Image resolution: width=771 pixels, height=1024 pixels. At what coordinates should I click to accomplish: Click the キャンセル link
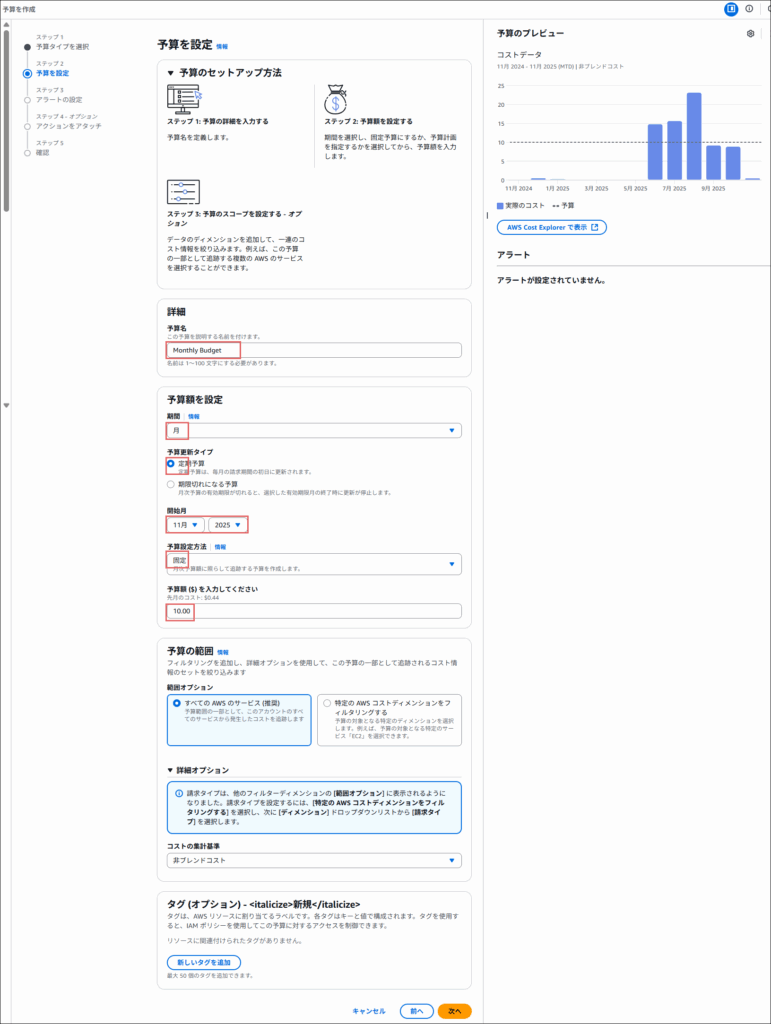(x=368, y=1011)
